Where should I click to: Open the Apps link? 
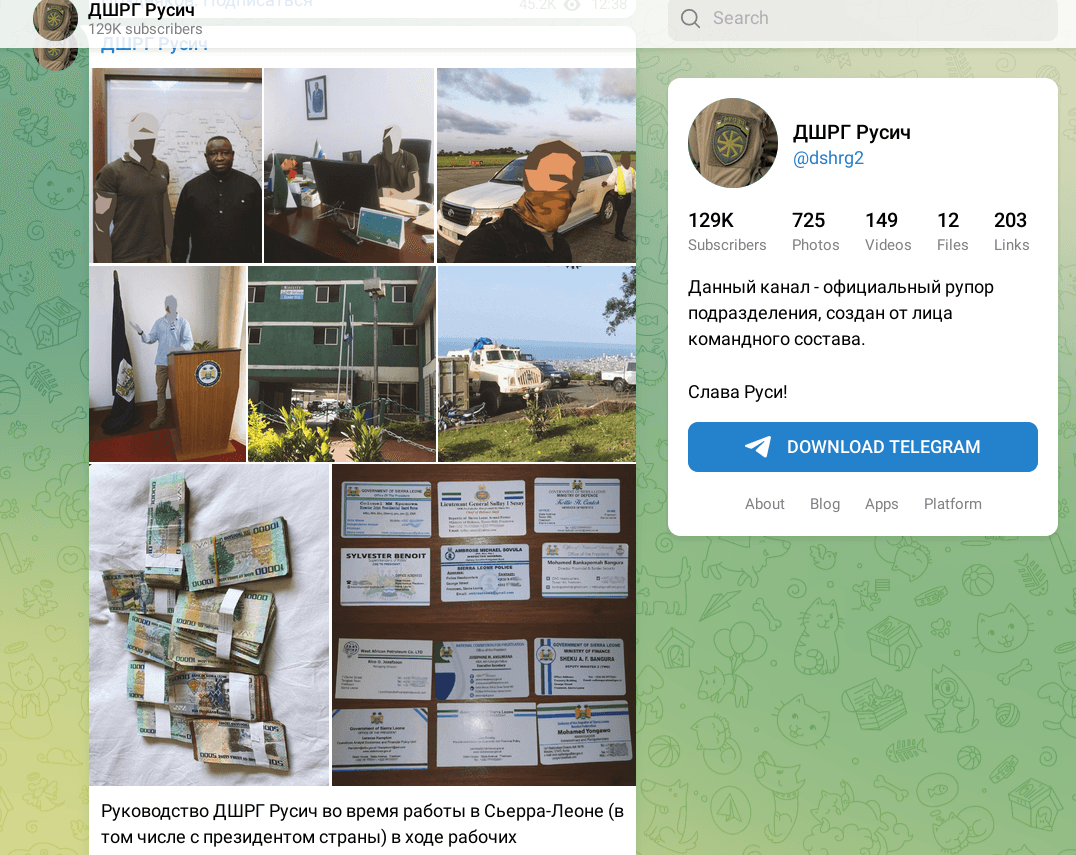(x=881, y=504)
